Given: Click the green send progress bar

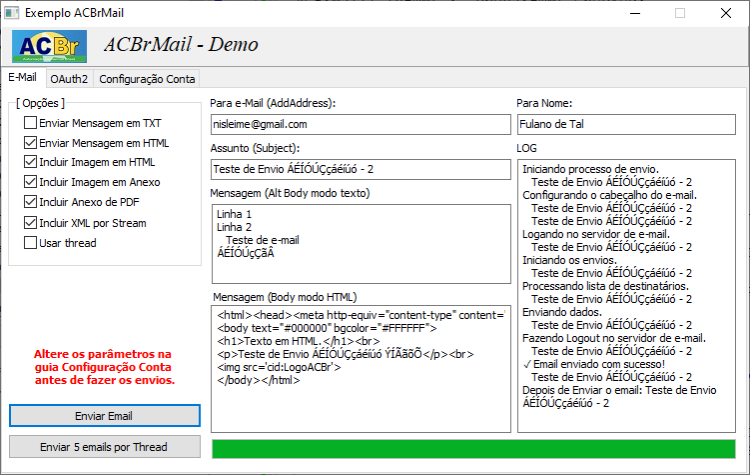Looking at the screenshot, I should point(474,449).
